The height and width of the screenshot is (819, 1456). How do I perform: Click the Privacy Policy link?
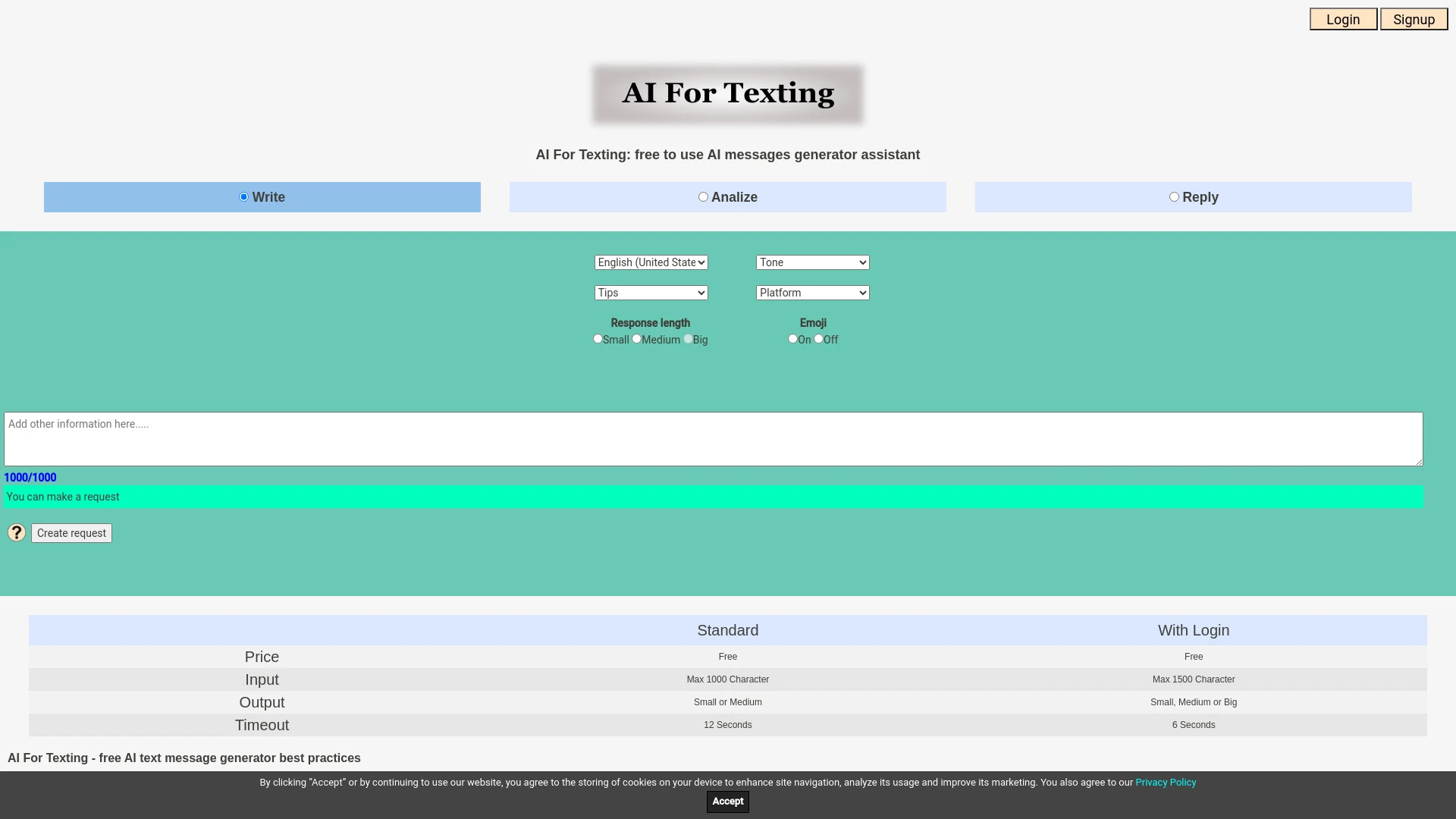(x=1166, y=782)
